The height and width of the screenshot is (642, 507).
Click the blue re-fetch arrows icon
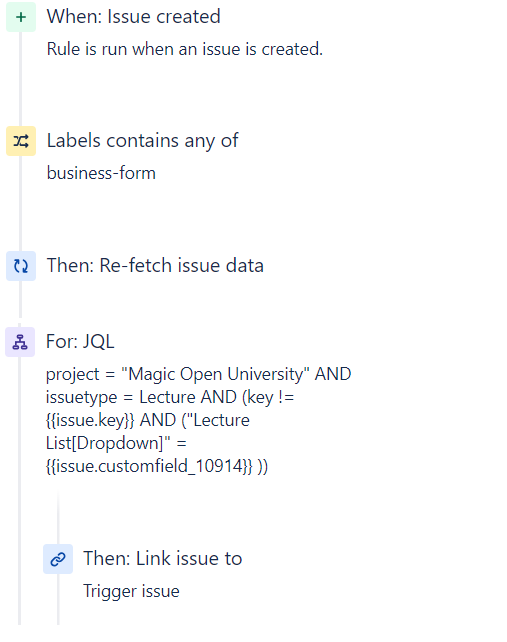click(21, 266)
